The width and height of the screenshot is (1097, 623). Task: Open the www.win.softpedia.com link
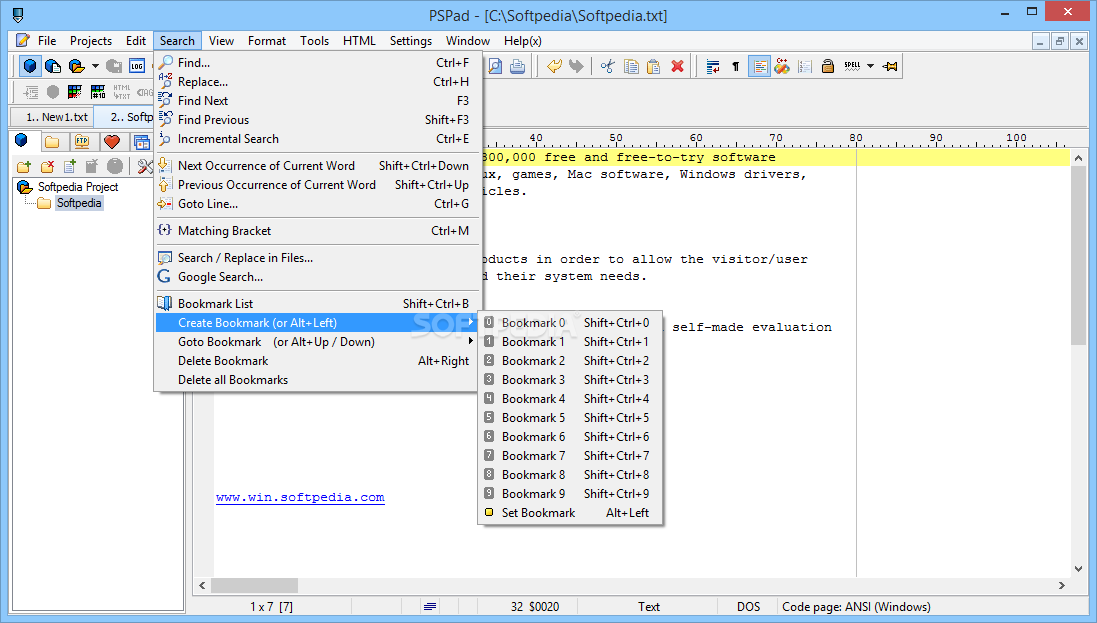click(x=300, y=497)
